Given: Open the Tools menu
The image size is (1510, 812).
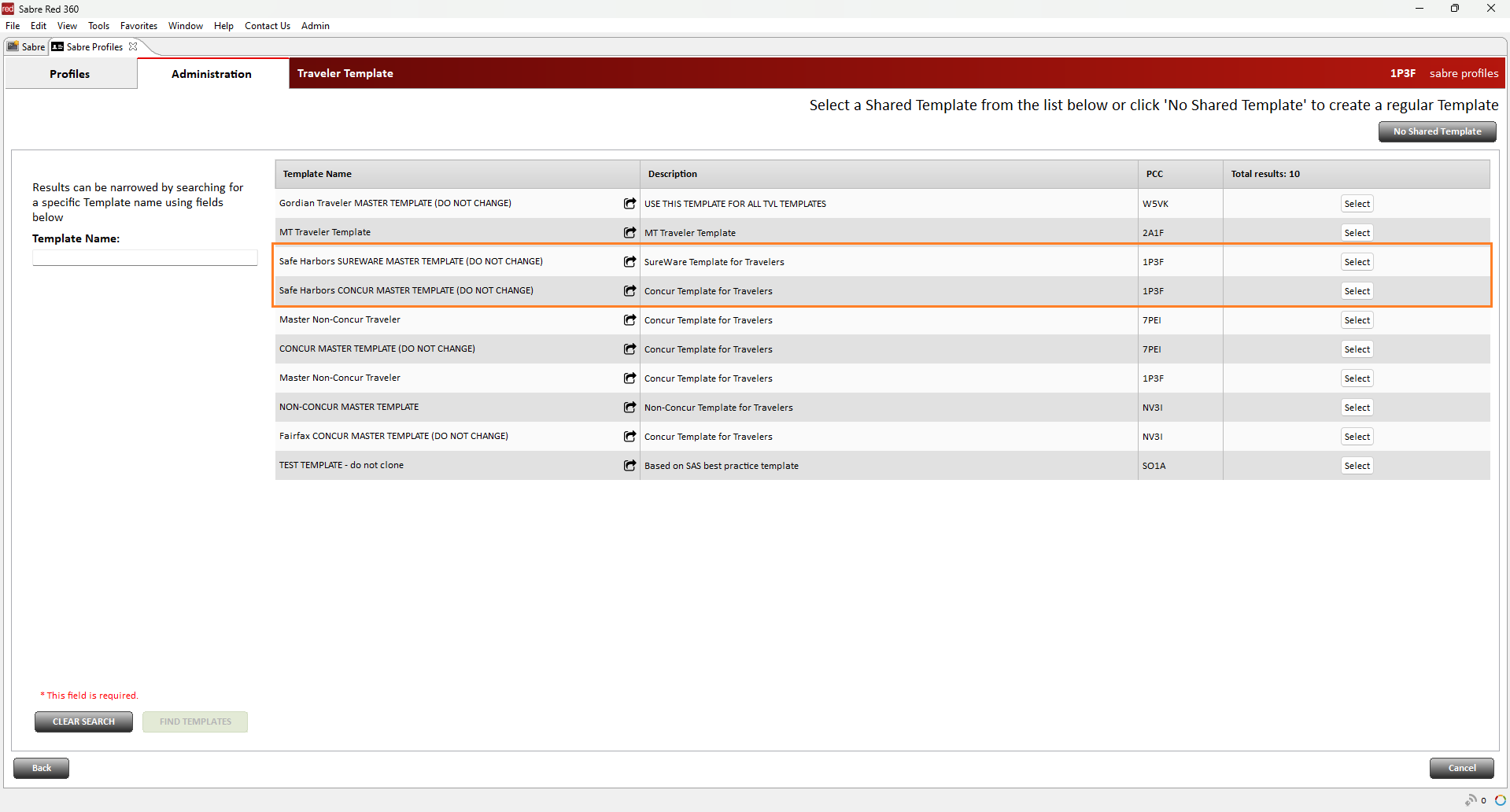Looking at the screenshot, I should click(x=99, y=26).
